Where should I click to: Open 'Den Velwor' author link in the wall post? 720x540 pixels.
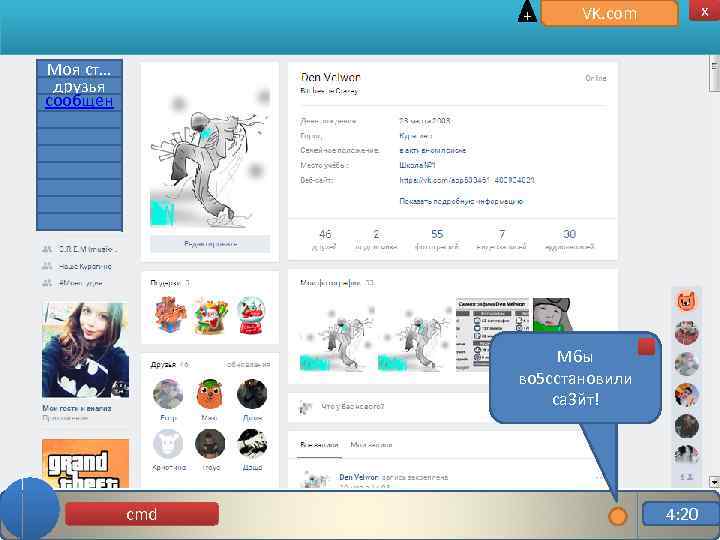tap(358, 477)
